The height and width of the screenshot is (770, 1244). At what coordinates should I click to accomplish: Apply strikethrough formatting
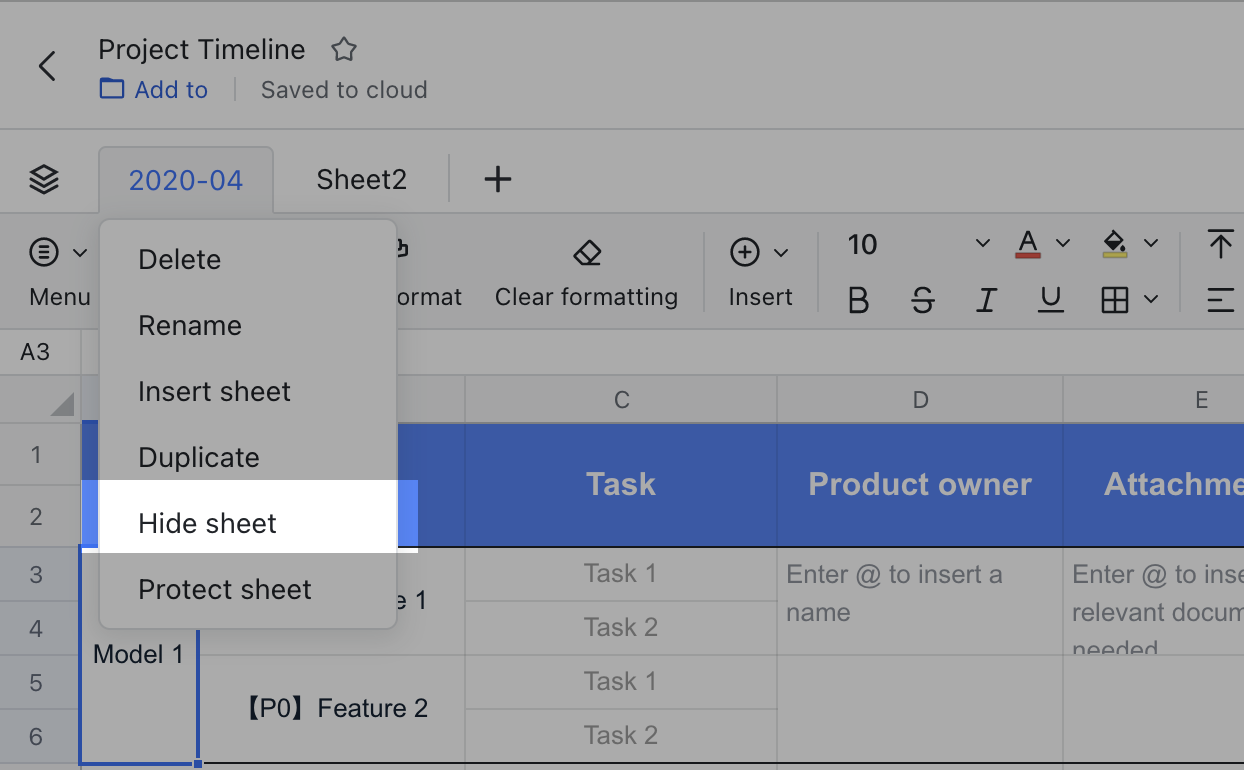click(922, 299)
